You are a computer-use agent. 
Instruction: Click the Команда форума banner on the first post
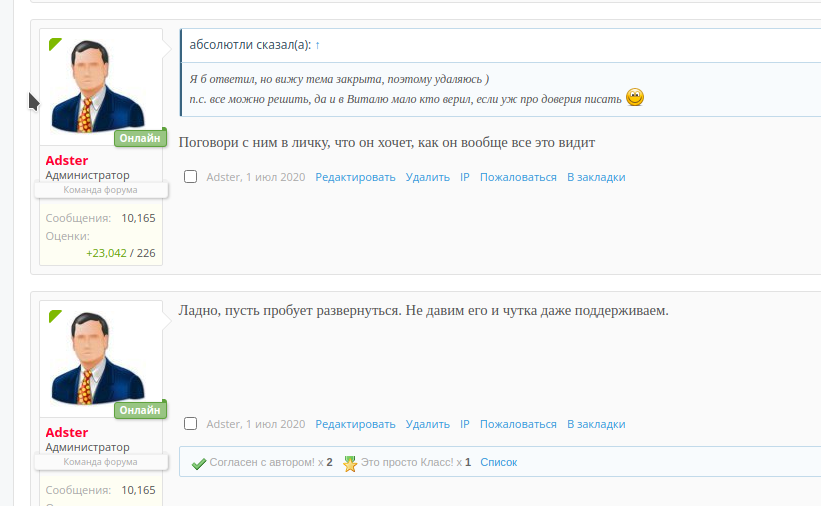[x=101, y=190]
